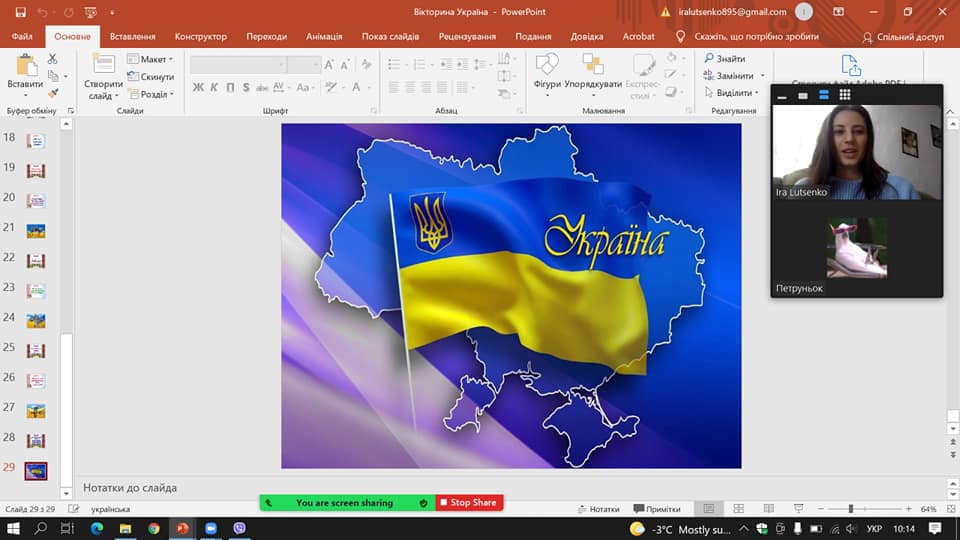Open Windows Start menu
Image resolution: width=960 pixels, height=540 pixels.
click(13, 528)
